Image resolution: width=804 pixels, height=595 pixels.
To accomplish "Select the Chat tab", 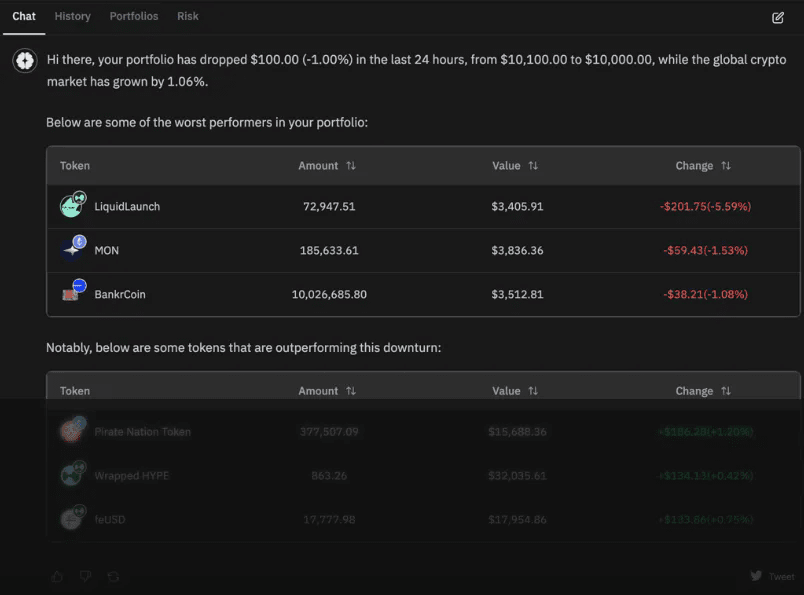I will click(x=24, y=16).
